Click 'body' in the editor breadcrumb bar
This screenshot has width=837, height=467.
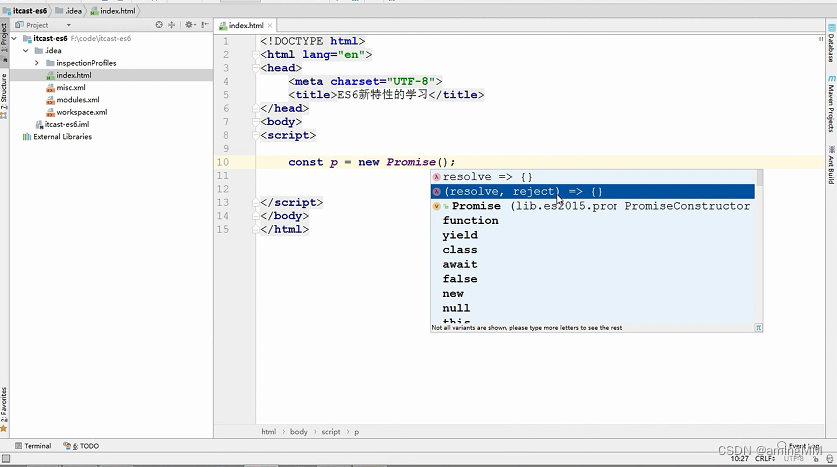(x=298, y=432)
